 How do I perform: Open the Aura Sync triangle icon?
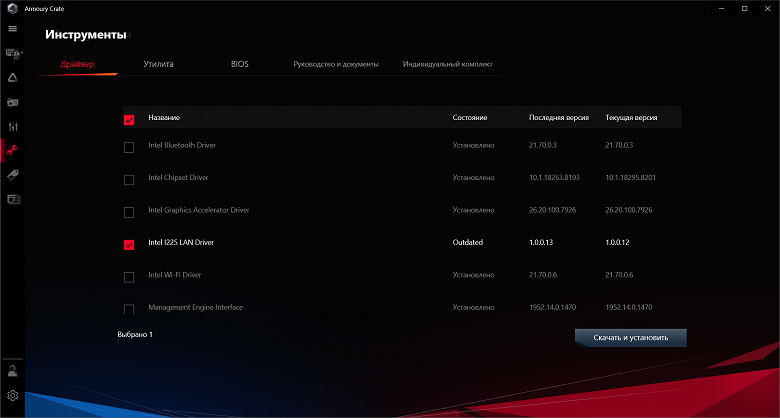point(13,78)
